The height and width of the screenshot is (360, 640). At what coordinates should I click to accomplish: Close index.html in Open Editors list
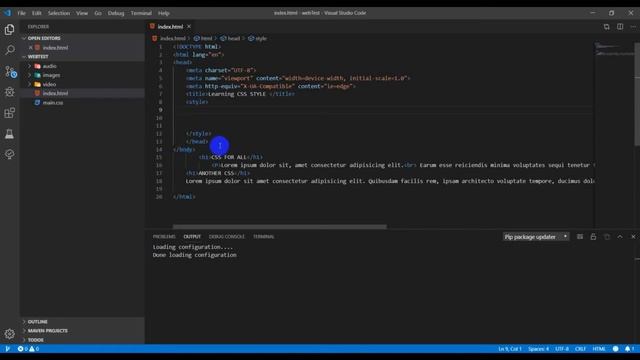(x=30, y=48)
